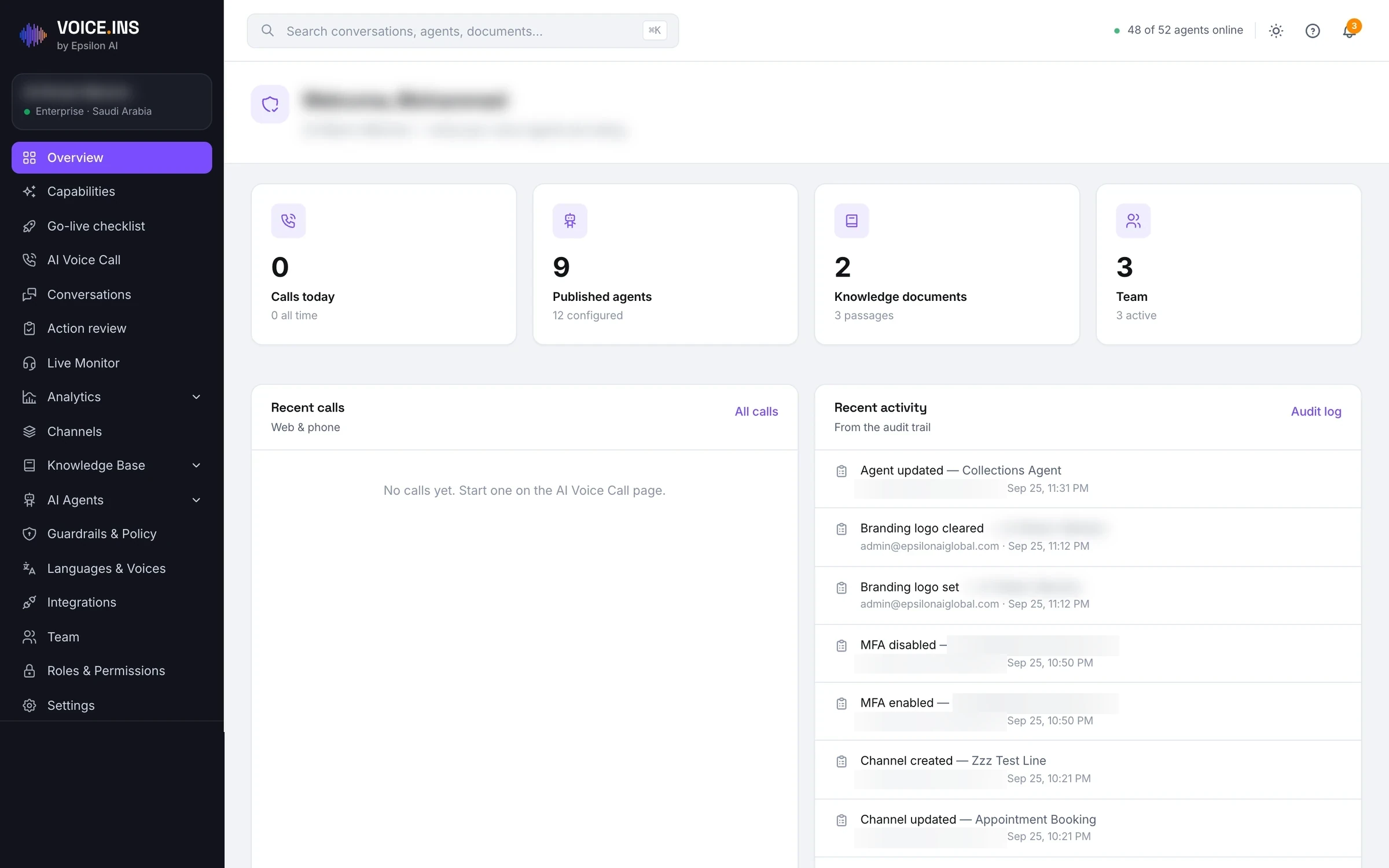1389x868 pixels.
Task: Open Team in the sidebar
Action: 112,637
